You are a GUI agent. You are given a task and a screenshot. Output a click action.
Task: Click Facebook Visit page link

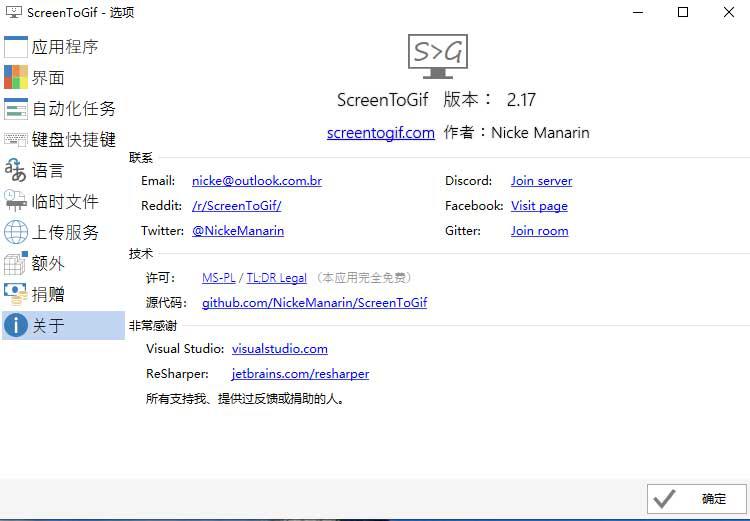coord(539,206)
